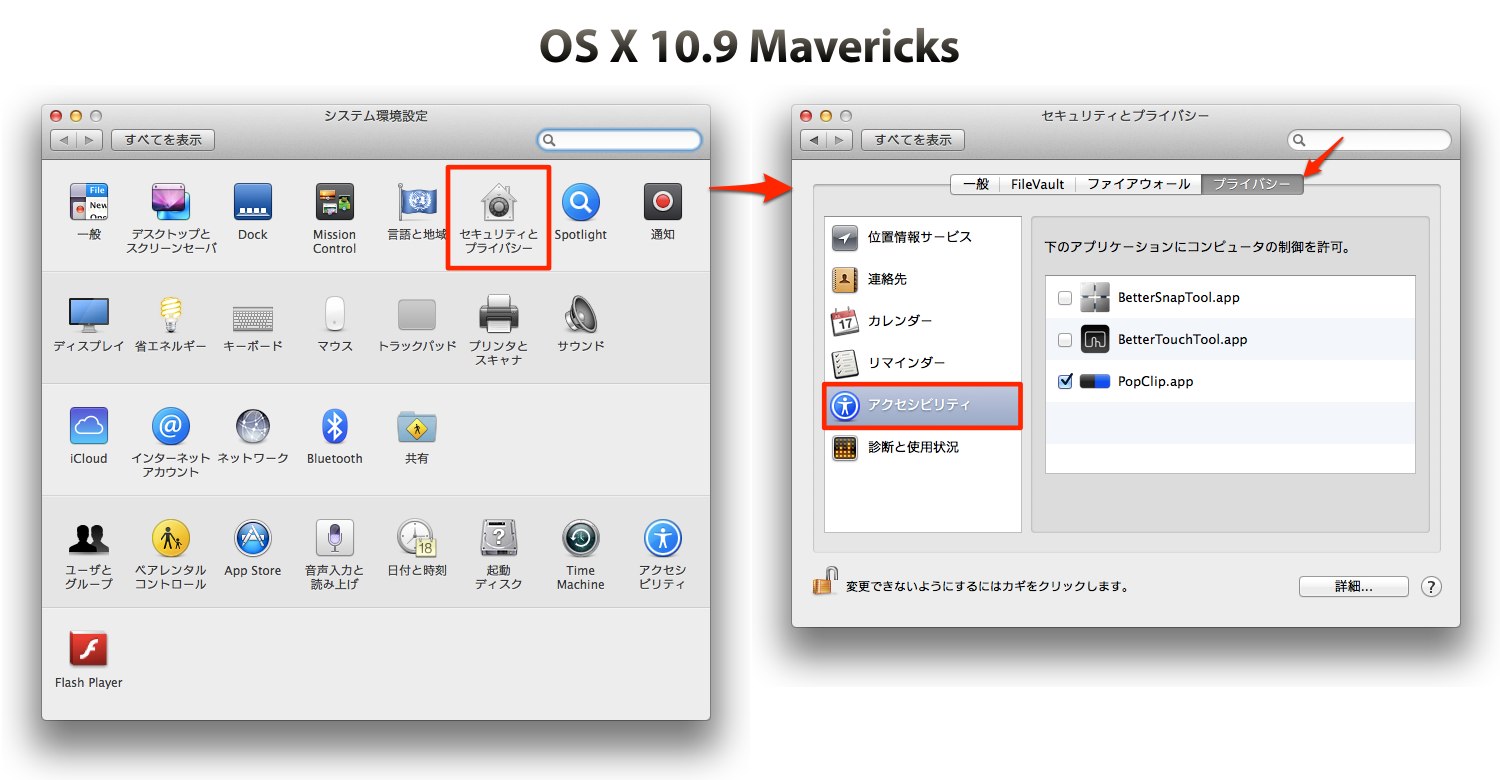Open デスクトップとスクリーンセーバ preferences
Screen dimensions: 1500x780
click(171, 203)
